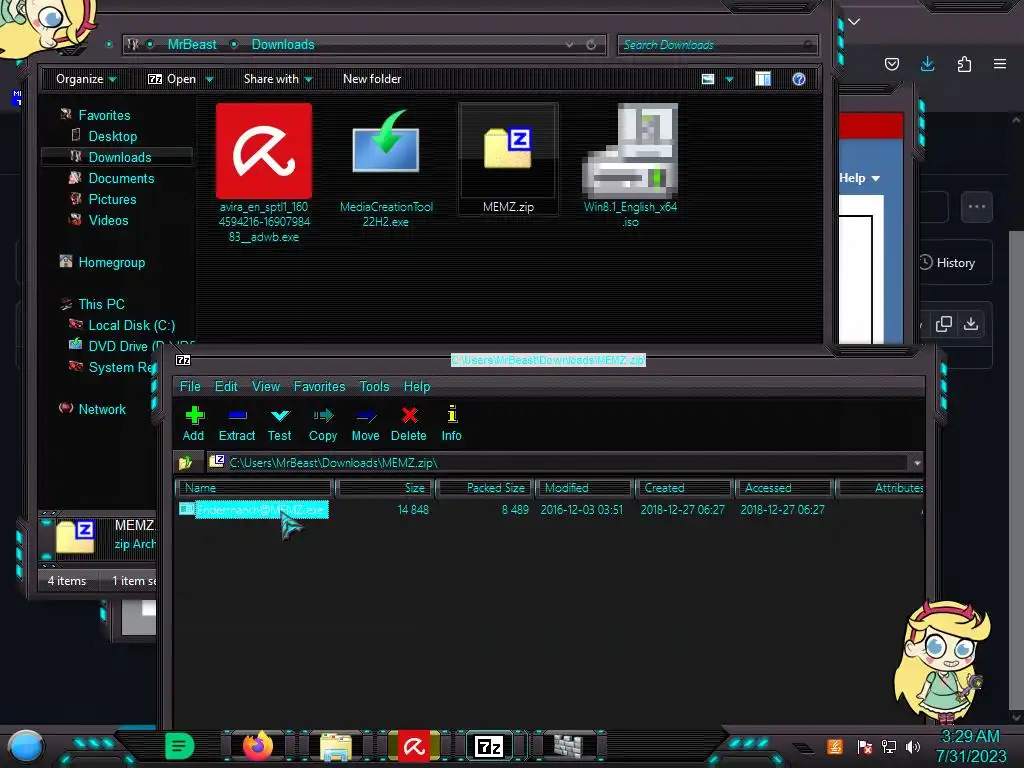Expand the Open button dropdown arrow
Image resolution: width=1024 pixels, height=768 pixels.
[210, 79]
